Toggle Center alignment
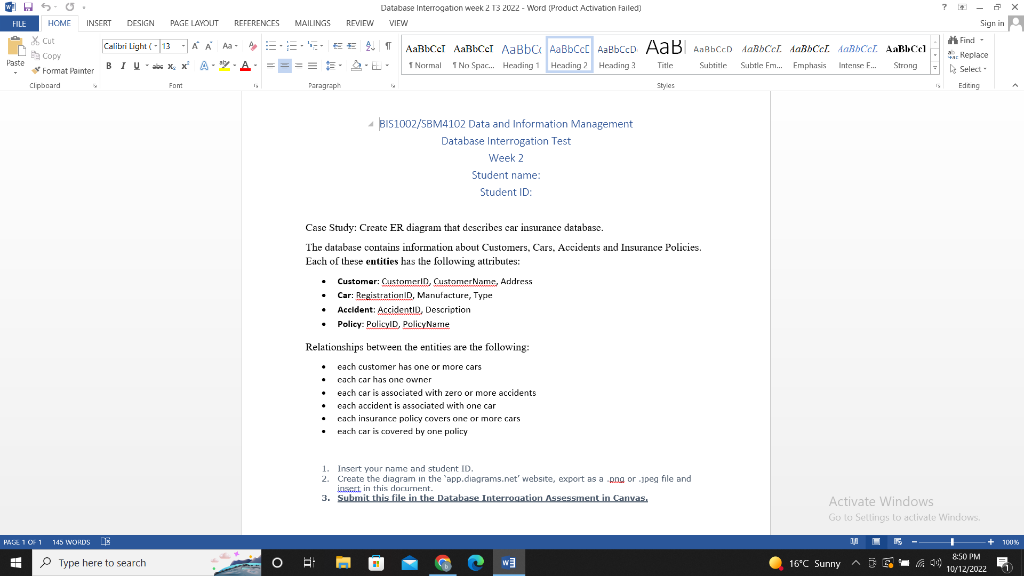 (285, 66)
